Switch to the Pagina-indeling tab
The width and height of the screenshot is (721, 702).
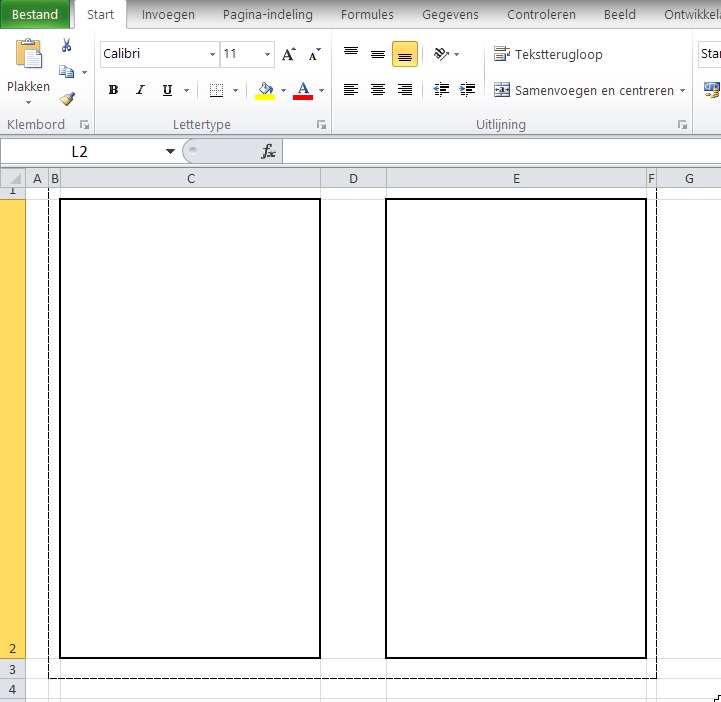[x=267, y=15]
